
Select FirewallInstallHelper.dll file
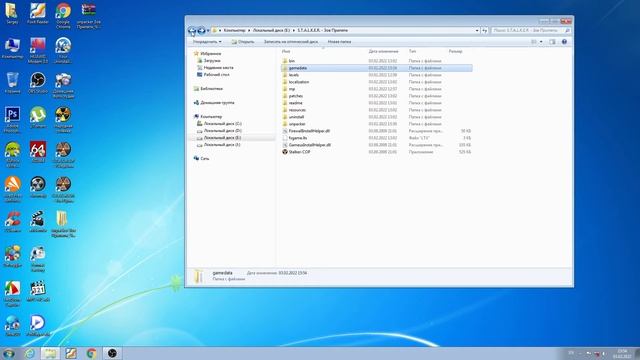coord(309,131)
